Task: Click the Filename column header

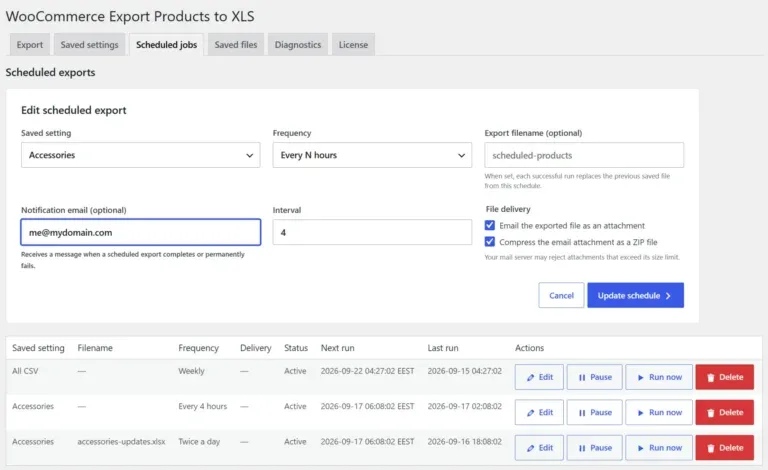Action: coord(95,348)
